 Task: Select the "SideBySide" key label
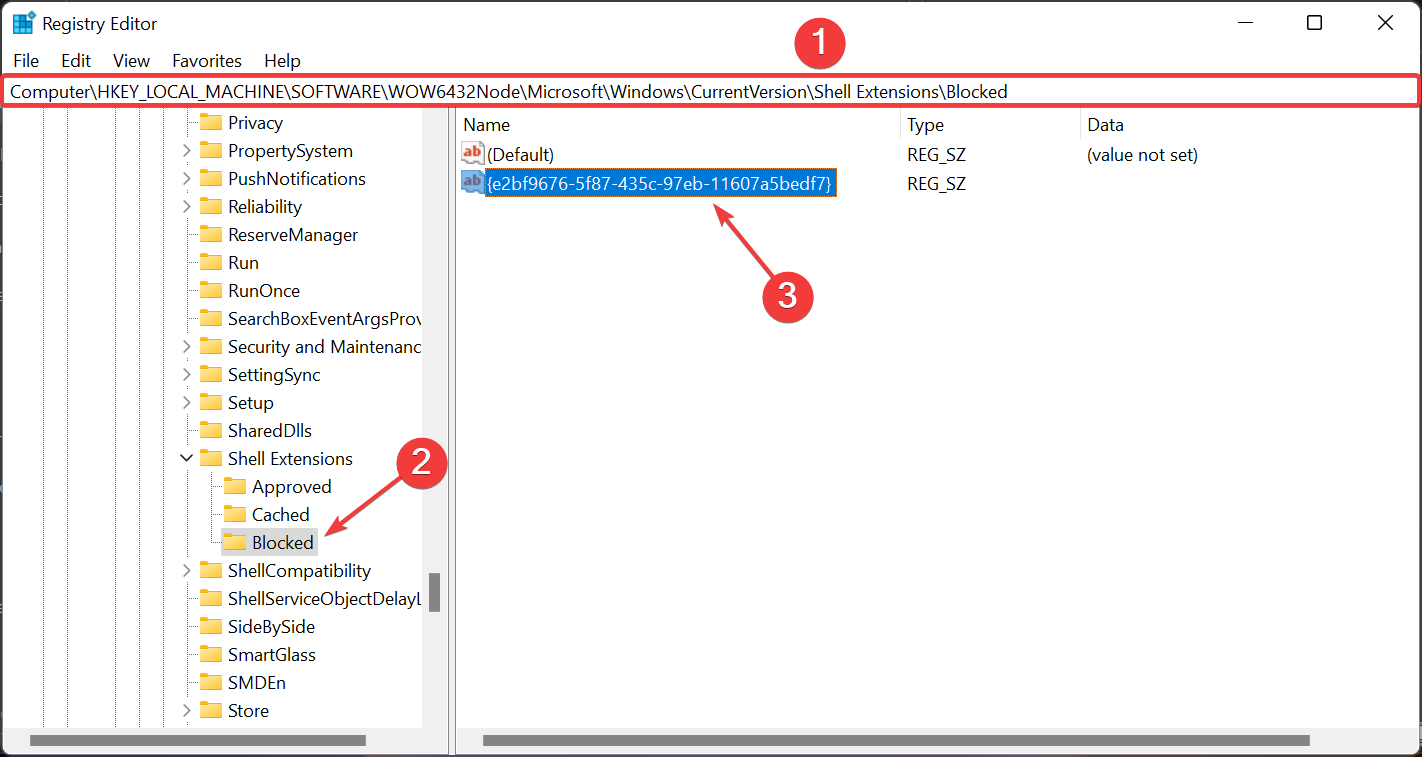click(271, 627)
